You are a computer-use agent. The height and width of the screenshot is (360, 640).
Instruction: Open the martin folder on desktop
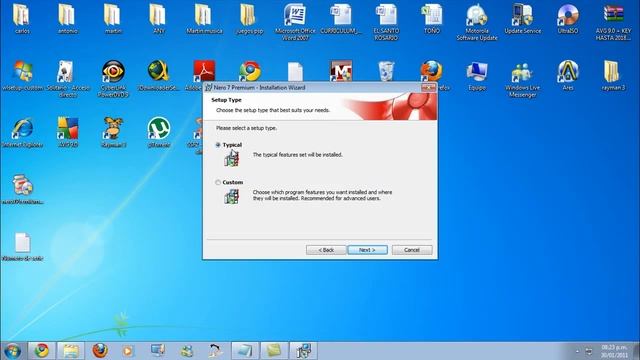coord(113,18)
